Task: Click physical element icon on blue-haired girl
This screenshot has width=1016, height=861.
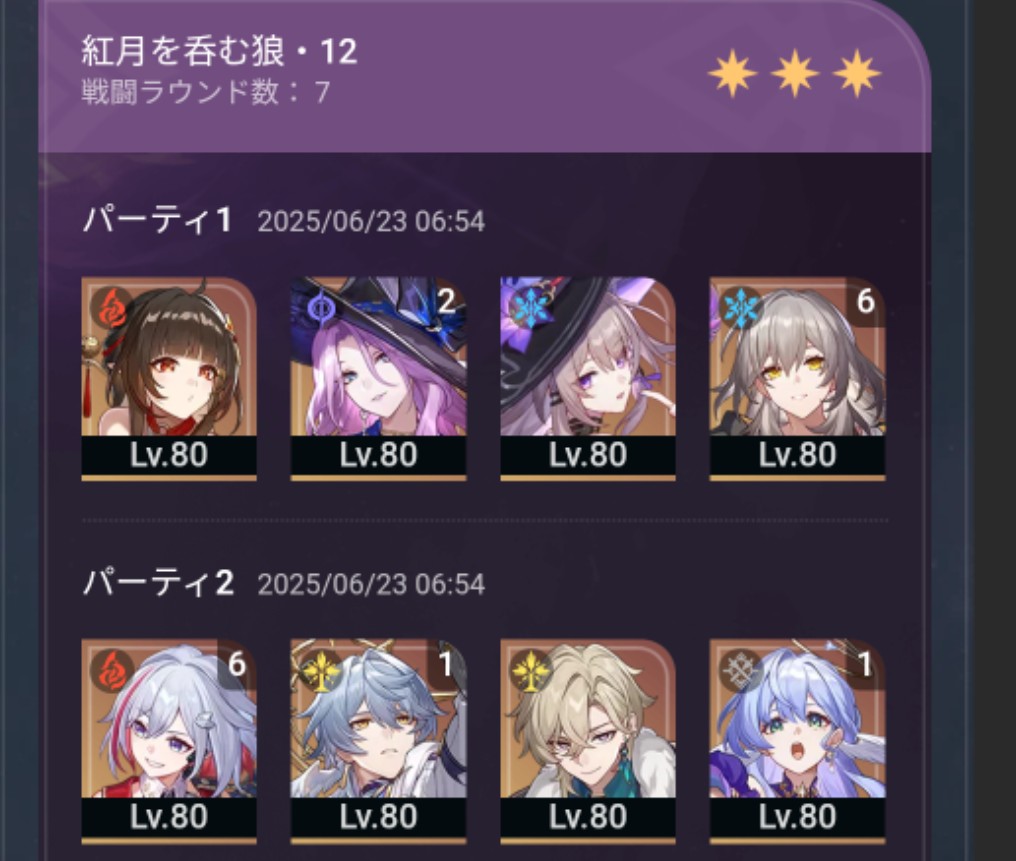Action: (741, 669)
